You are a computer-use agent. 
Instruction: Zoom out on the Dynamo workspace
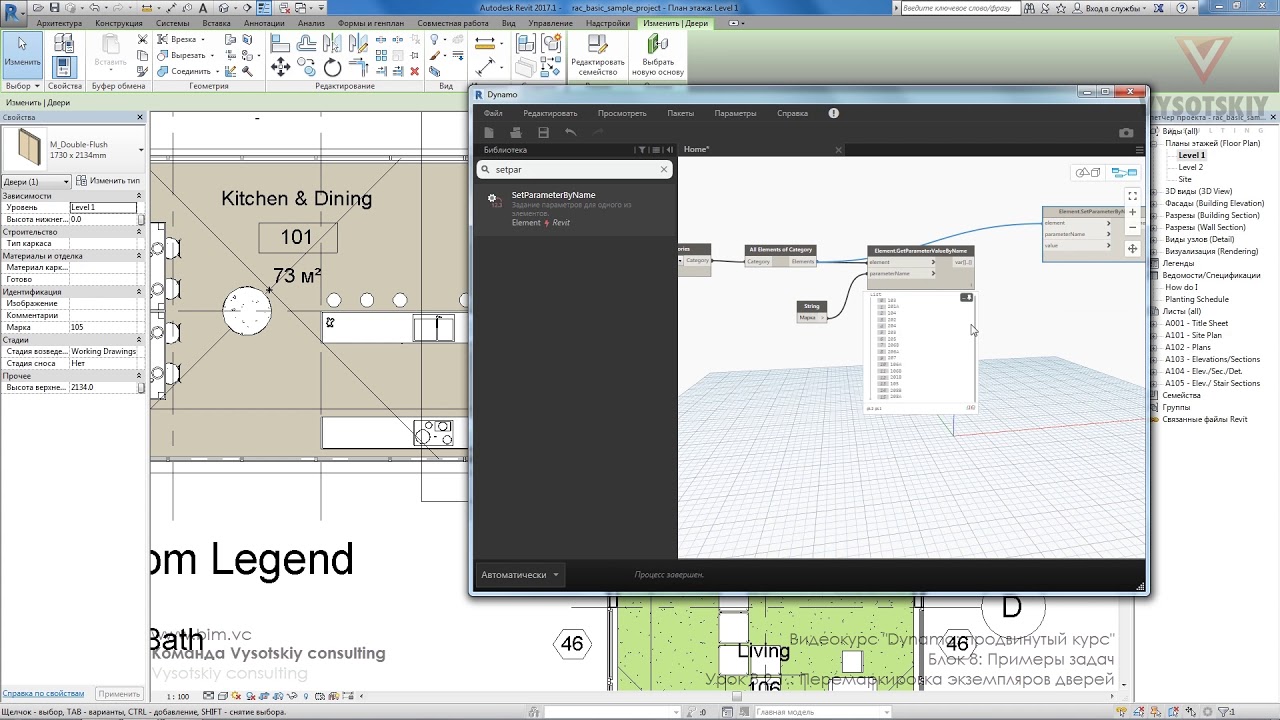point(1132,227)
